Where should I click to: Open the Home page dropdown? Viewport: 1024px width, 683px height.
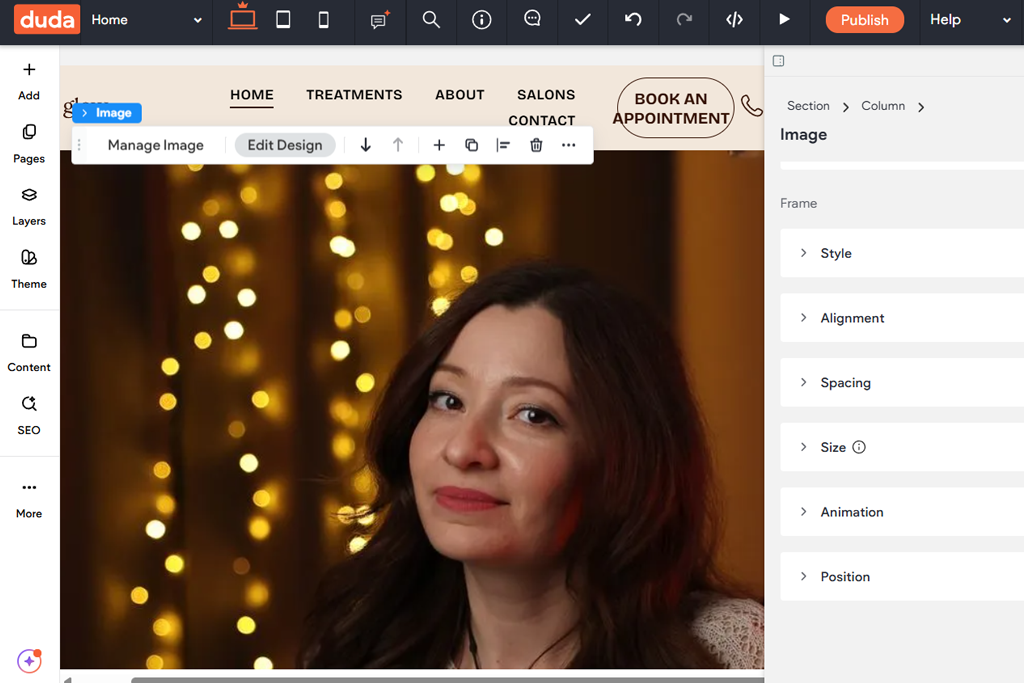click(146, 20)
